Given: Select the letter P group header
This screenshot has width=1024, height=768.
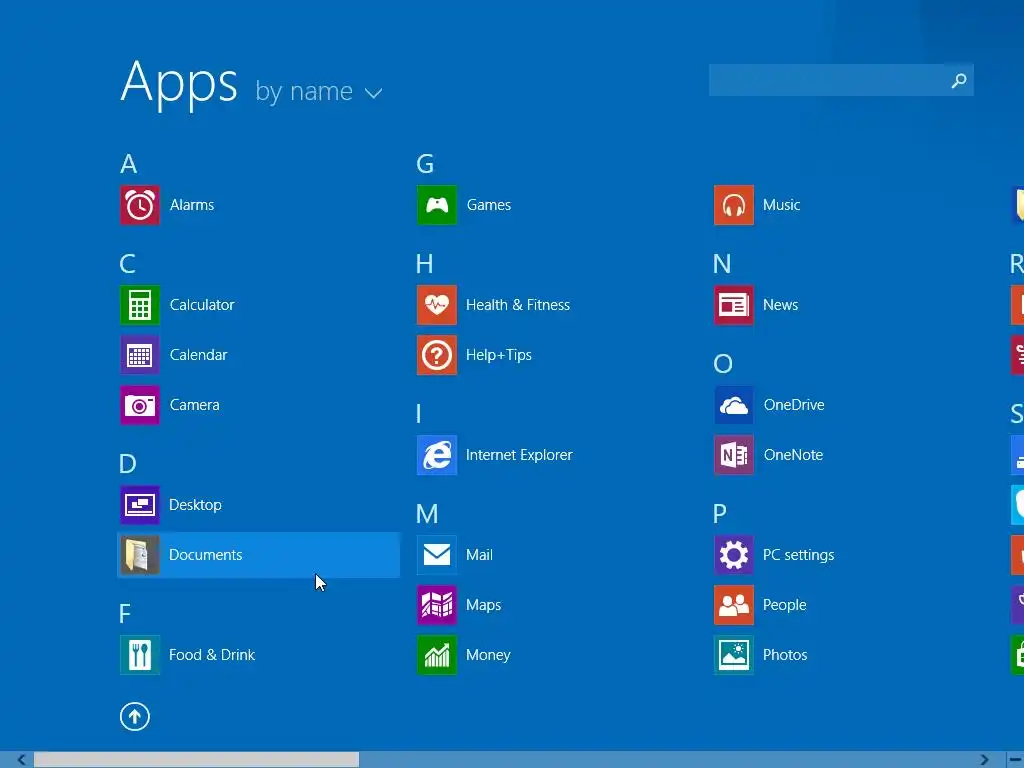Looking at the screenshot, I should 720,514.
